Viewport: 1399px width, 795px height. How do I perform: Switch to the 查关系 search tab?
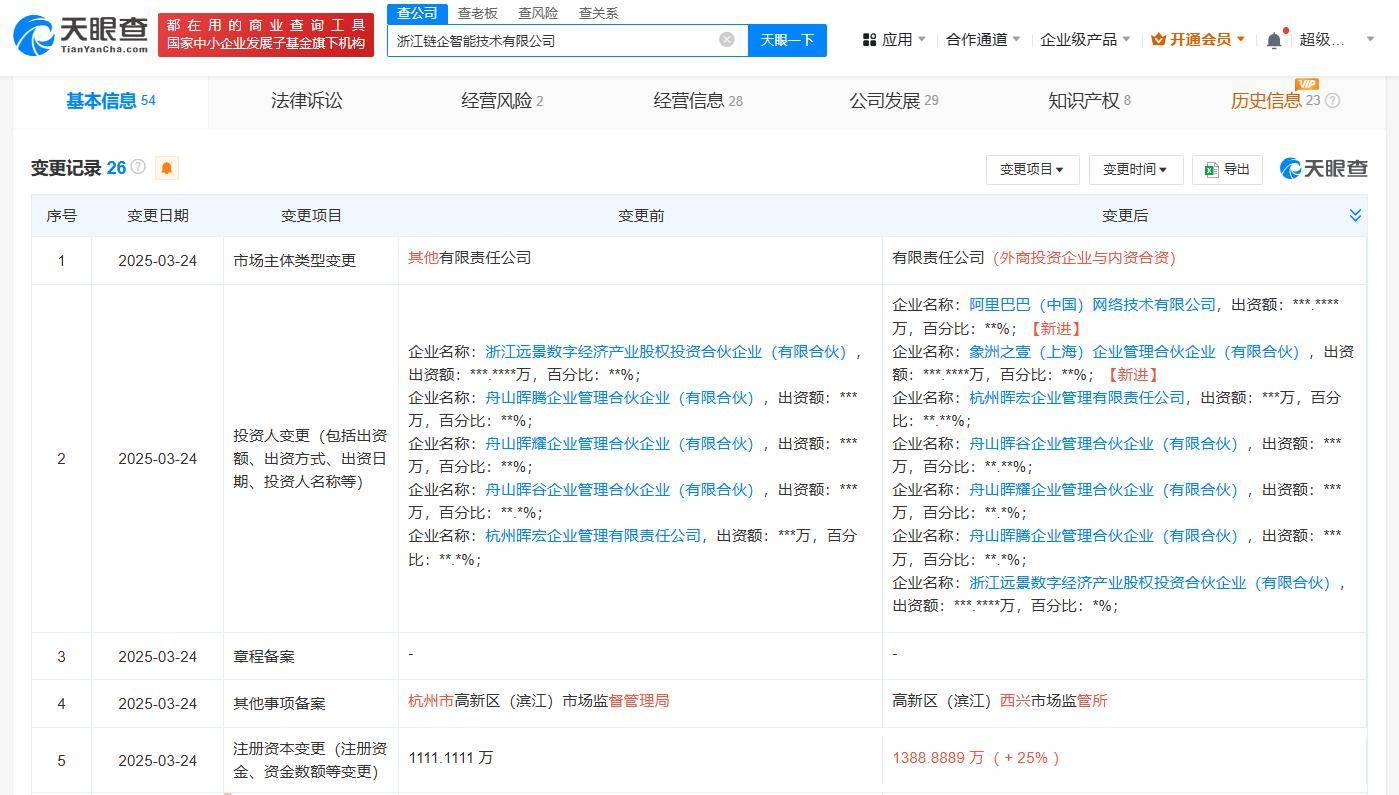tap(598, 13)
